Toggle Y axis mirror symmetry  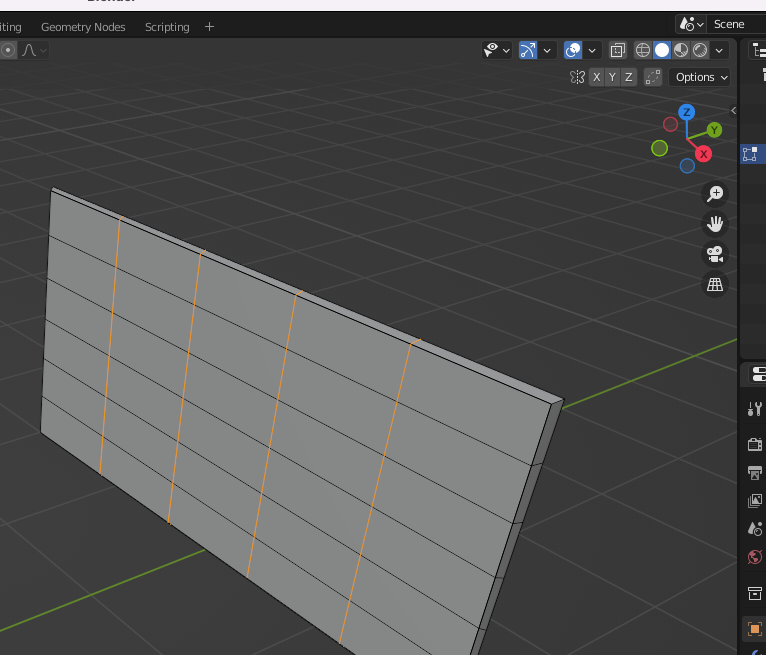click(x=612, y=77)
